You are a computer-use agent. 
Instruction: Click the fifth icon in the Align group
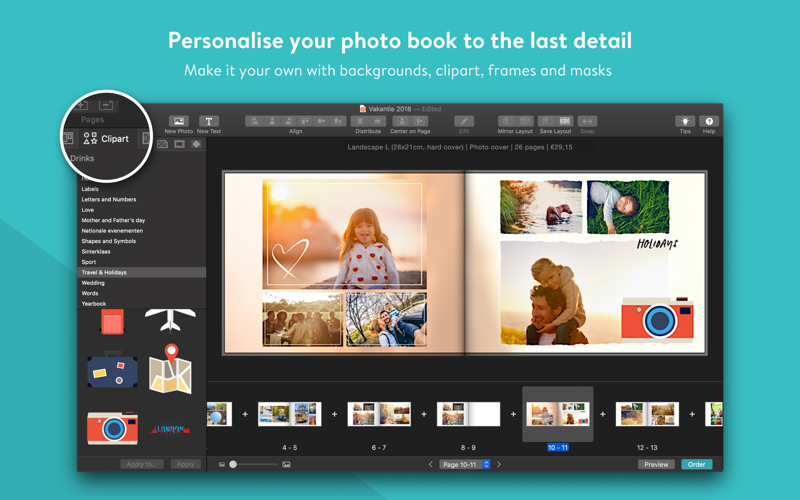tap(321, 121)
